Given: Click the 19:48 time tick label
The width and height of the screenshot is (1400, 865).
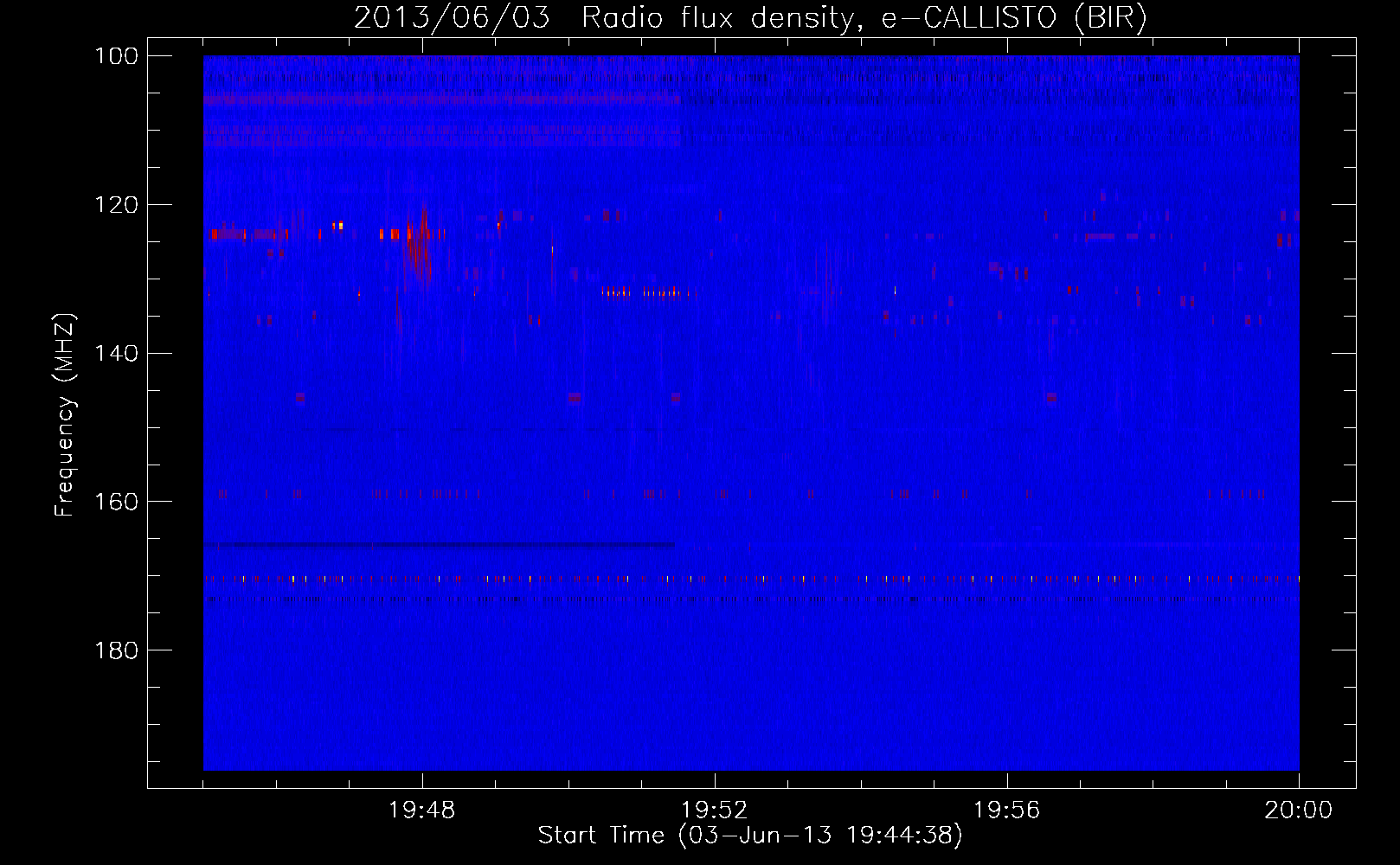Looking at the screenshot, I should click(x=422, y=811).
